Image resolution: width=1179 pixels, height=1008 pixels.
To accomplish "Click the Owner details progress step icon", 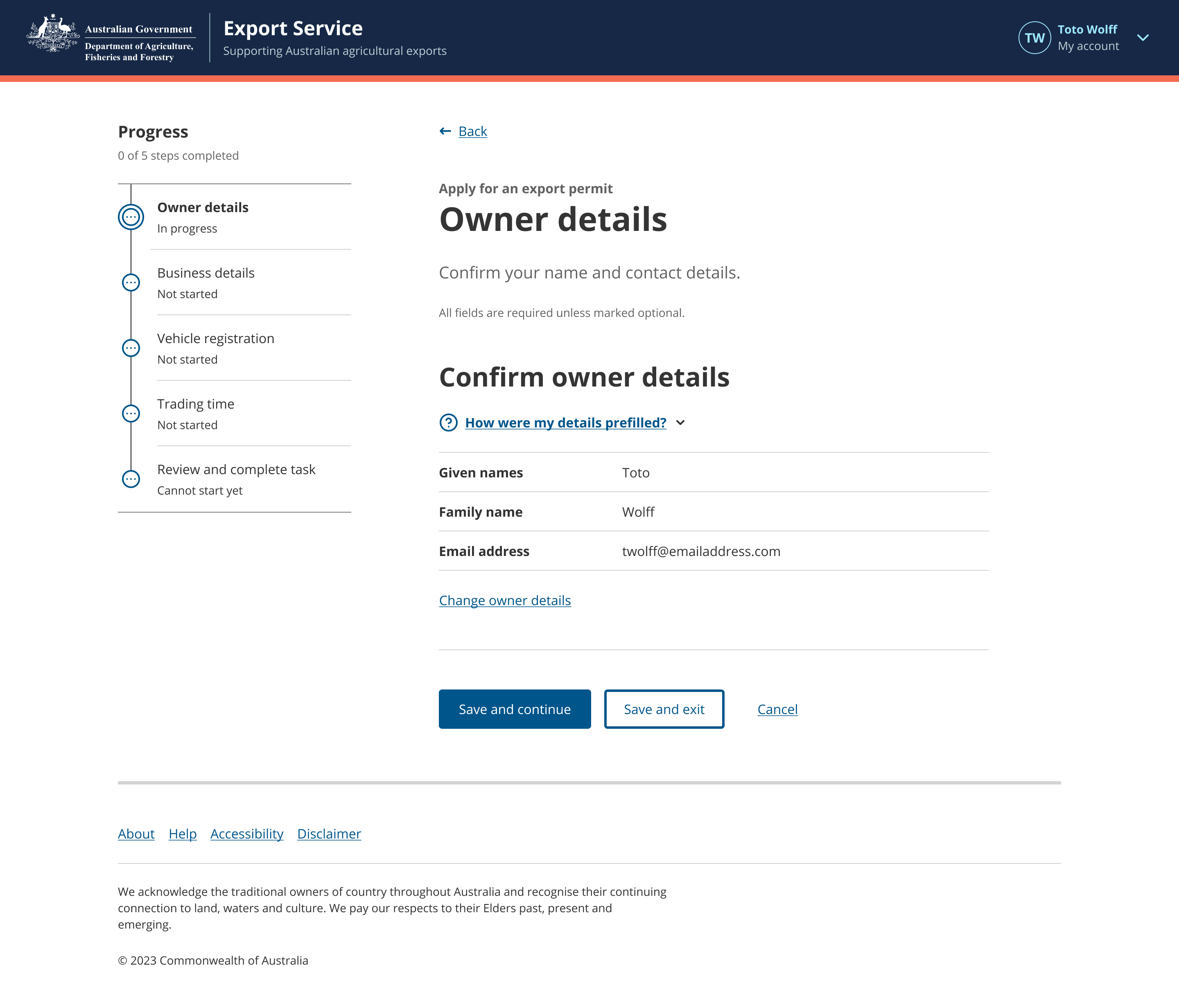I will (x=131, y=217).
